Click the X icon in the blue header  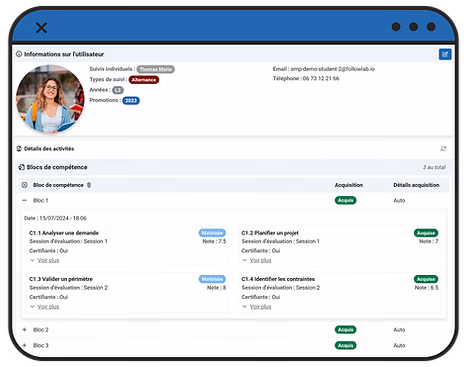point(41,28)
